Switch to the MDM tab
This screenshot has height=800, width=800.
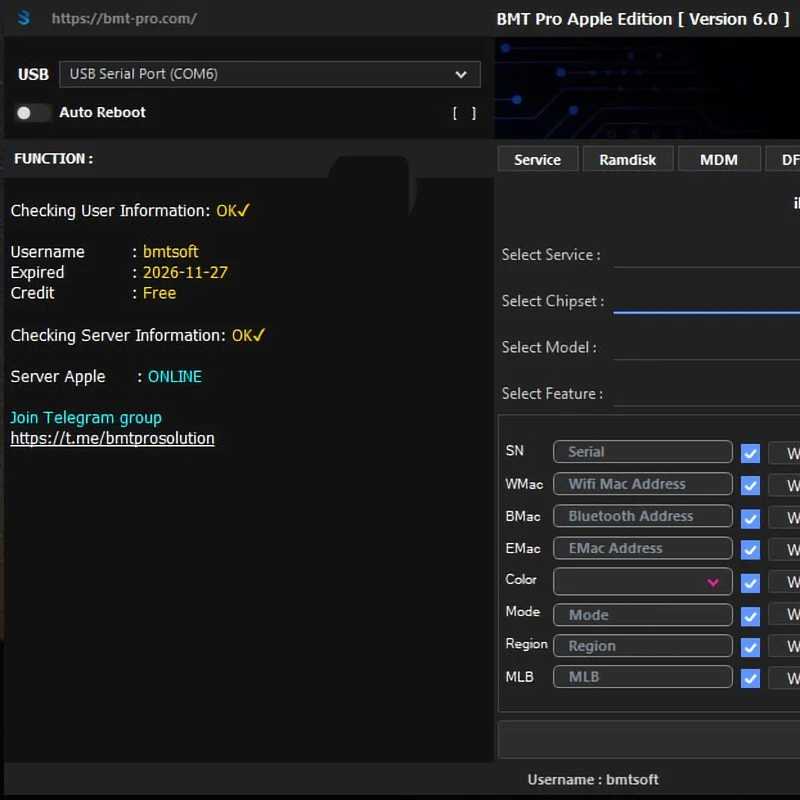pyautogui.click(x=719, y=160)
